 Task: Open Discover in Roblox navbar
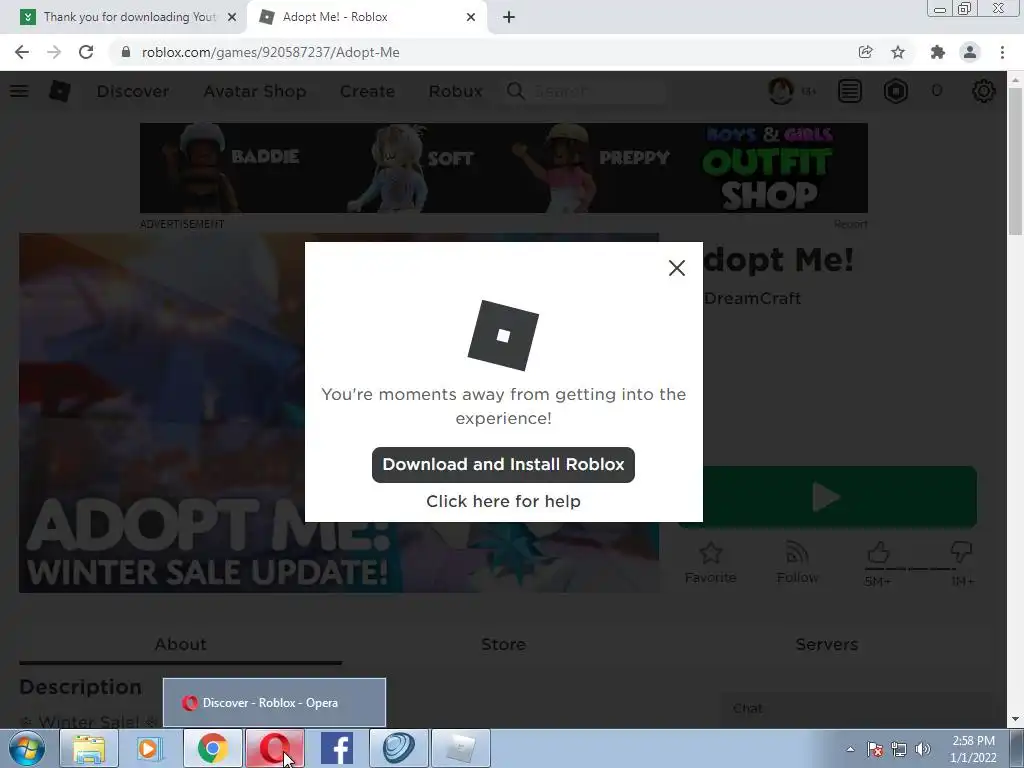point(133,91)
